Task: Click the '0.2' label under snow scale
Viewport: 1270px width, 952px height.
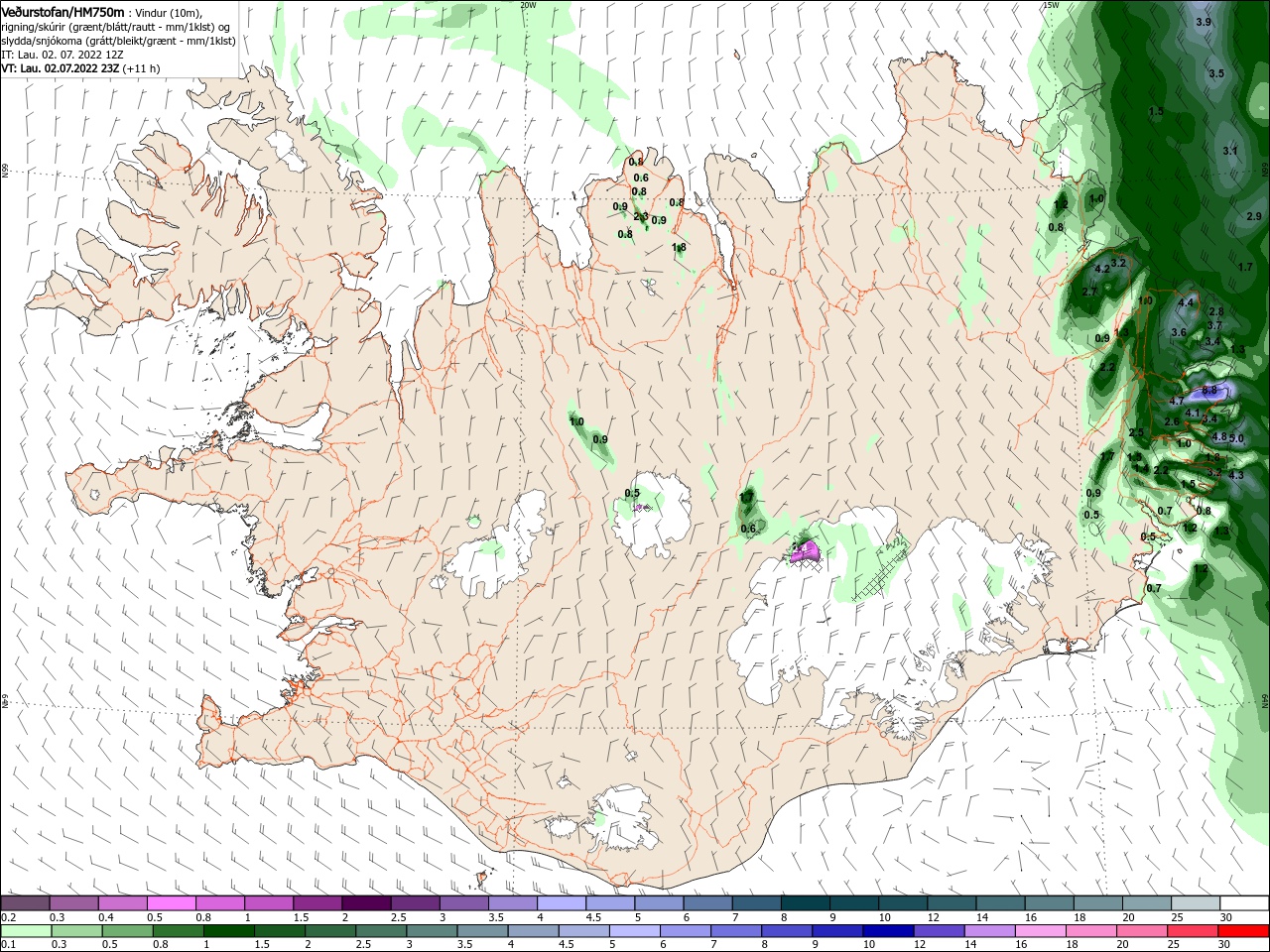Action: coord(8,917)
